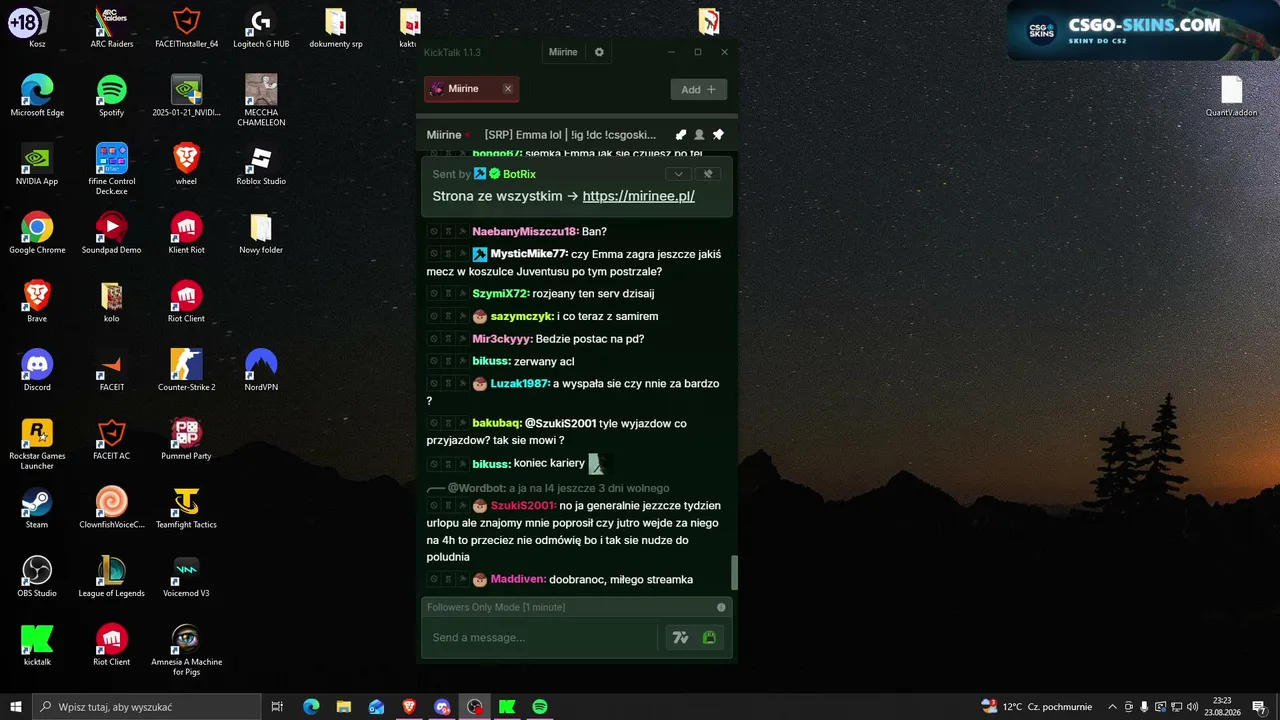Open Windows Start menu
The width and height of the screenshot is (1280, 720).
(x=15, y=707)
